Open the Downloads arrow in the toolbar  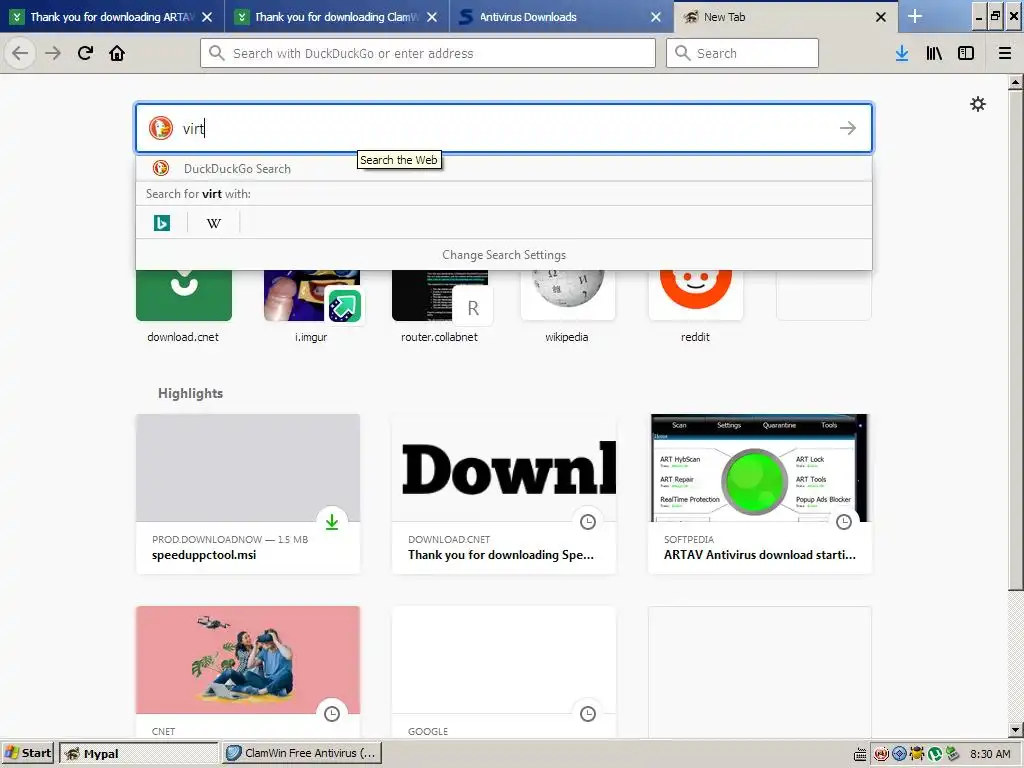pyautogui.click(x=902, y=53)
